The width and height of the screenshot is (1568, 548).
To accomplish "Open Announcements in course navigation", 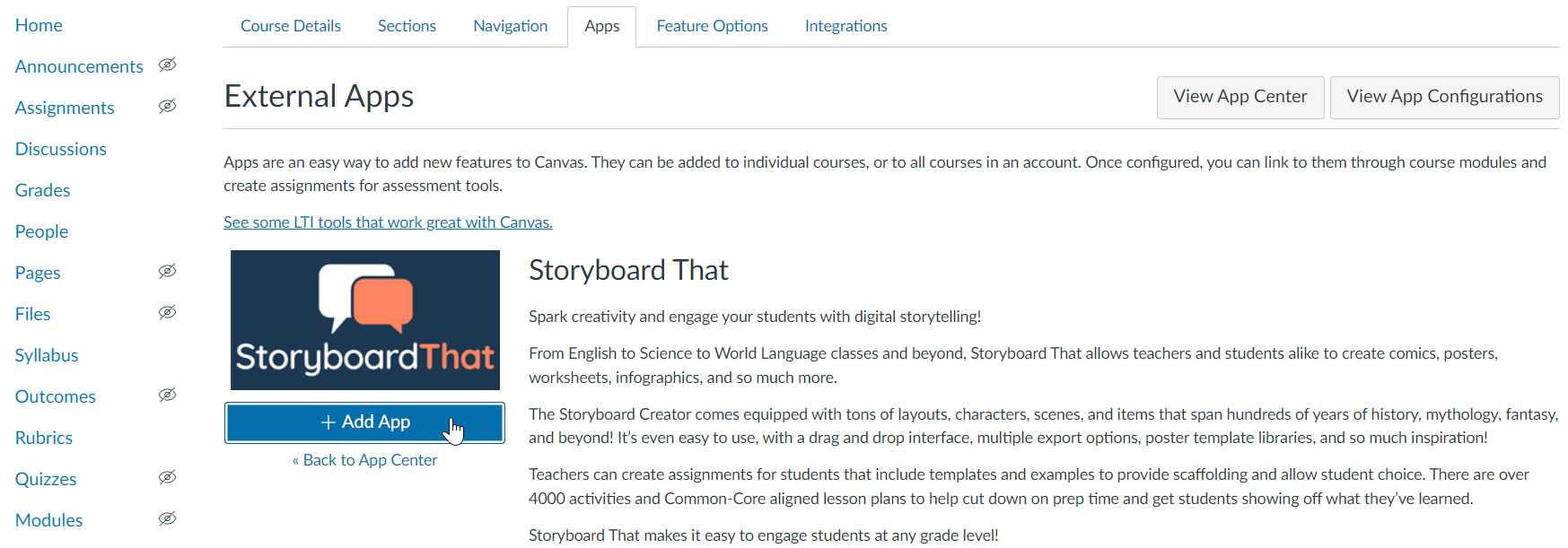I will (x=79, y=66).
